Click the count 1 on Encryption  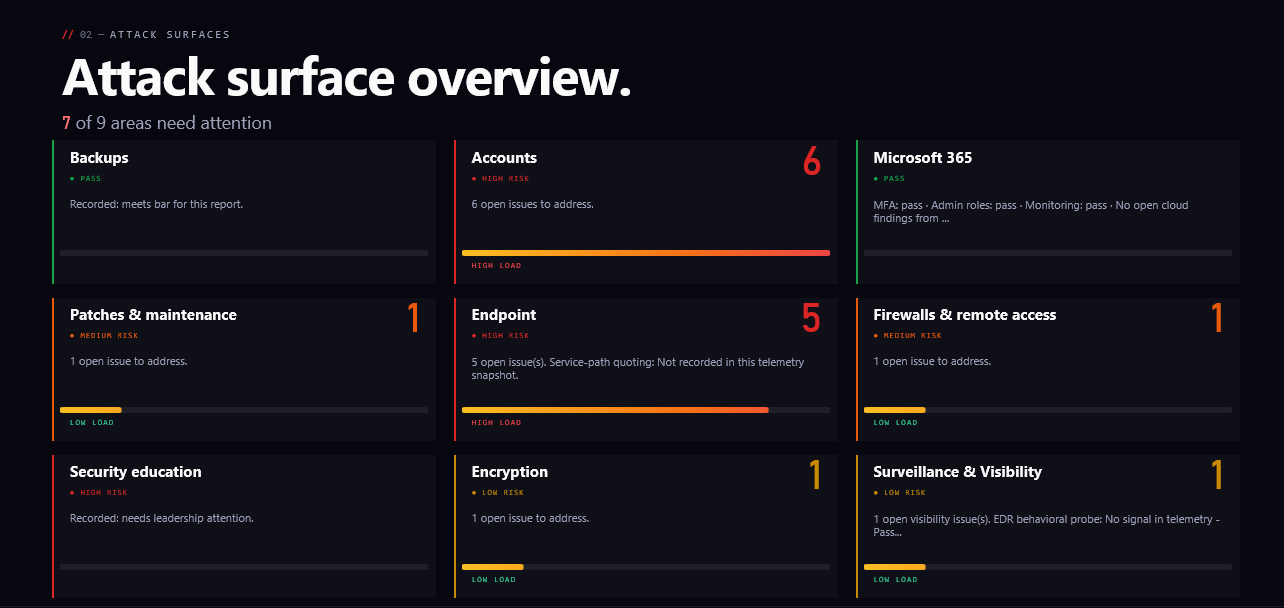(815, 475)
